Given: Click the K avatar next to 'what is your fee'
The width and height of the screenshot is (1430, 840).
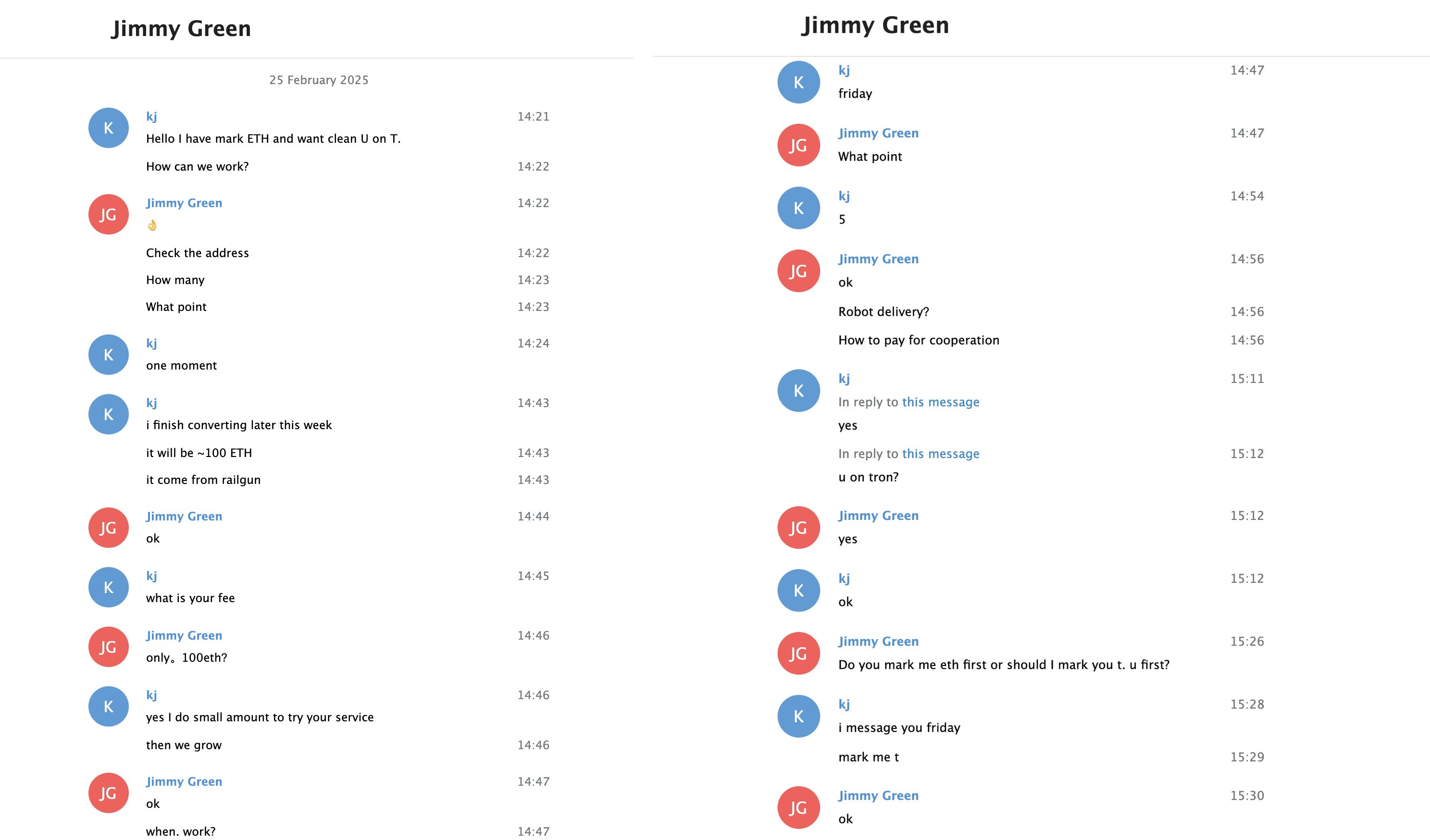Looking at the screenshot, I should click(x=108, y=588).
